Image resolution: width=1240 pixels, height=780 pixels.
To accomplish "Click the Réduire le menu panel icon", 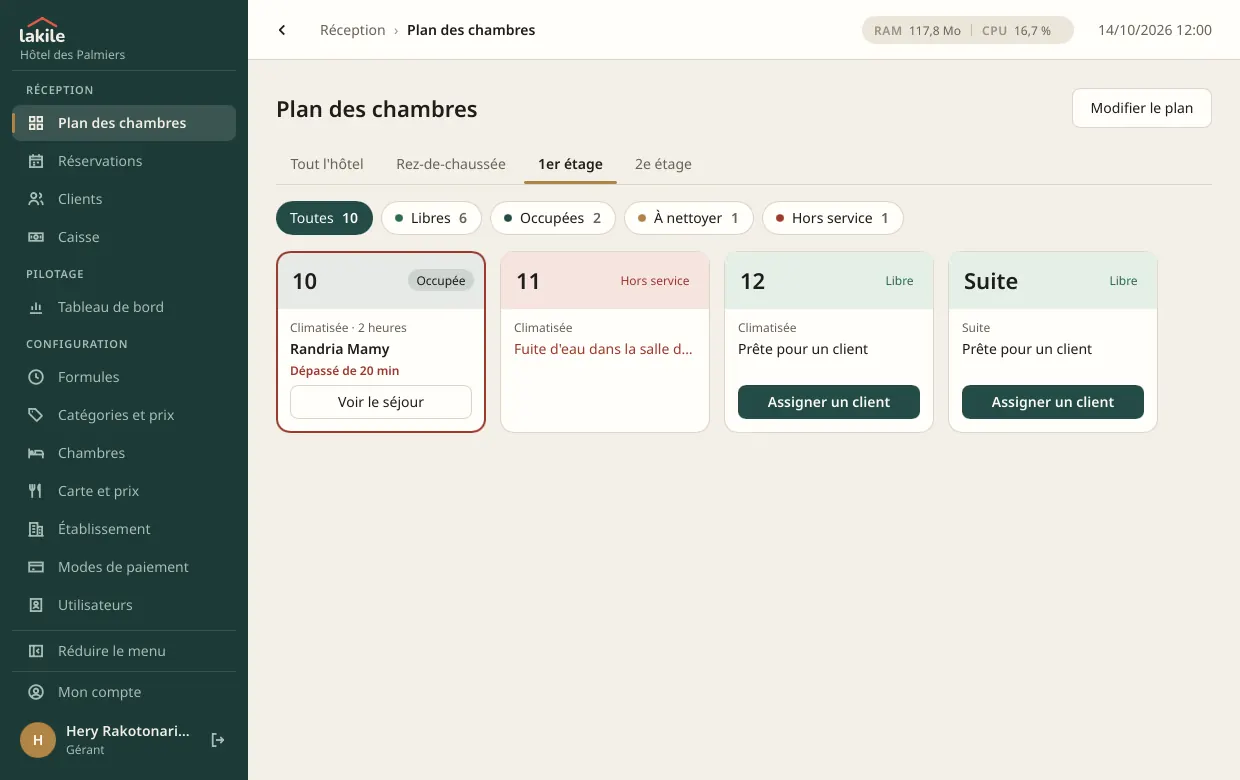I will point(36,651).
